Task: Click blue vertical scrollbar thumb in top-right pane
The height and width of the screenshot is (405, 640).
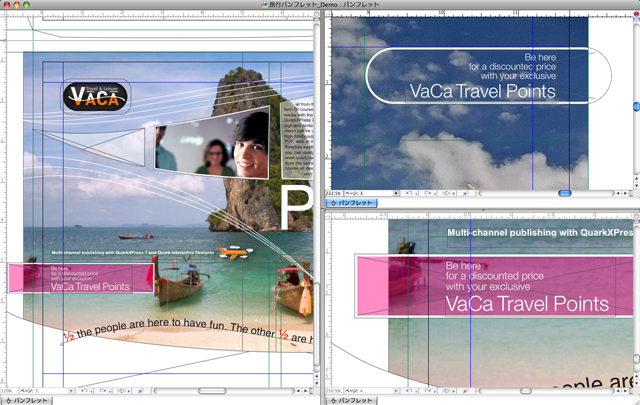Action: 636,106
